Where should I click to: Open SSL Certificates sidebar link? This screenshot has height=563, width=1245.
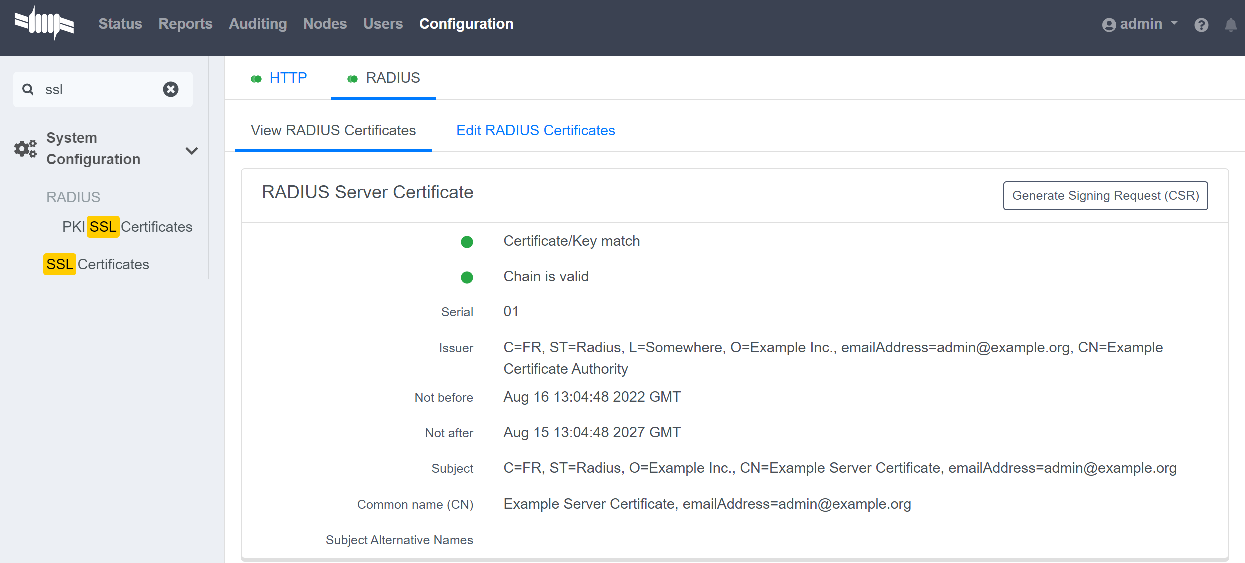point(97,264)
